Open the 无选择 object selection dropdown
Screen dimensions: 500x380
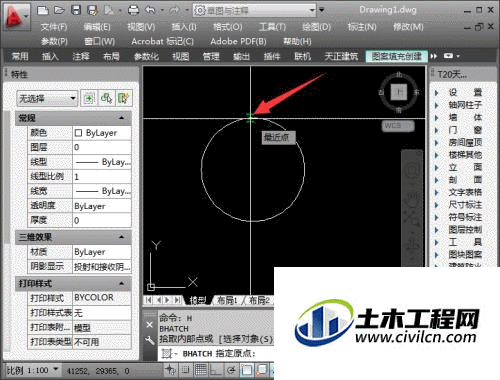(x=47, y=99)
